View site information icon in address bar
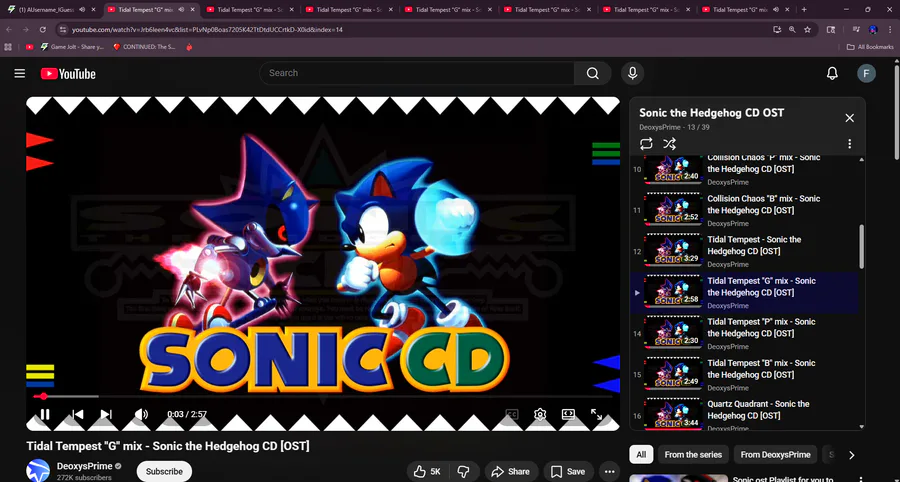This screenshot has height=482, width=900. 63,29
